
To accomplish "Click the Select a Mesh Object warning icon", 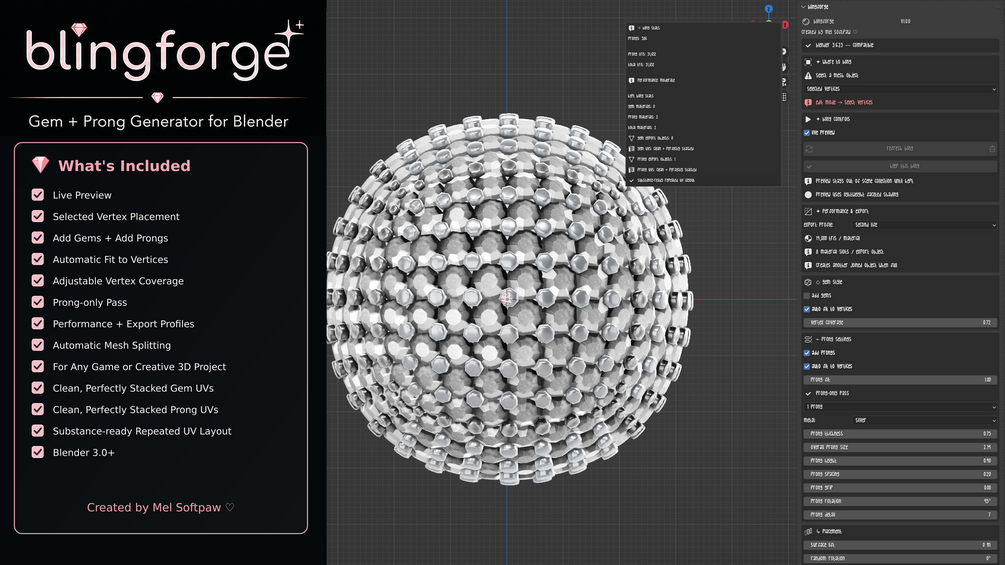I will (808, 76).
